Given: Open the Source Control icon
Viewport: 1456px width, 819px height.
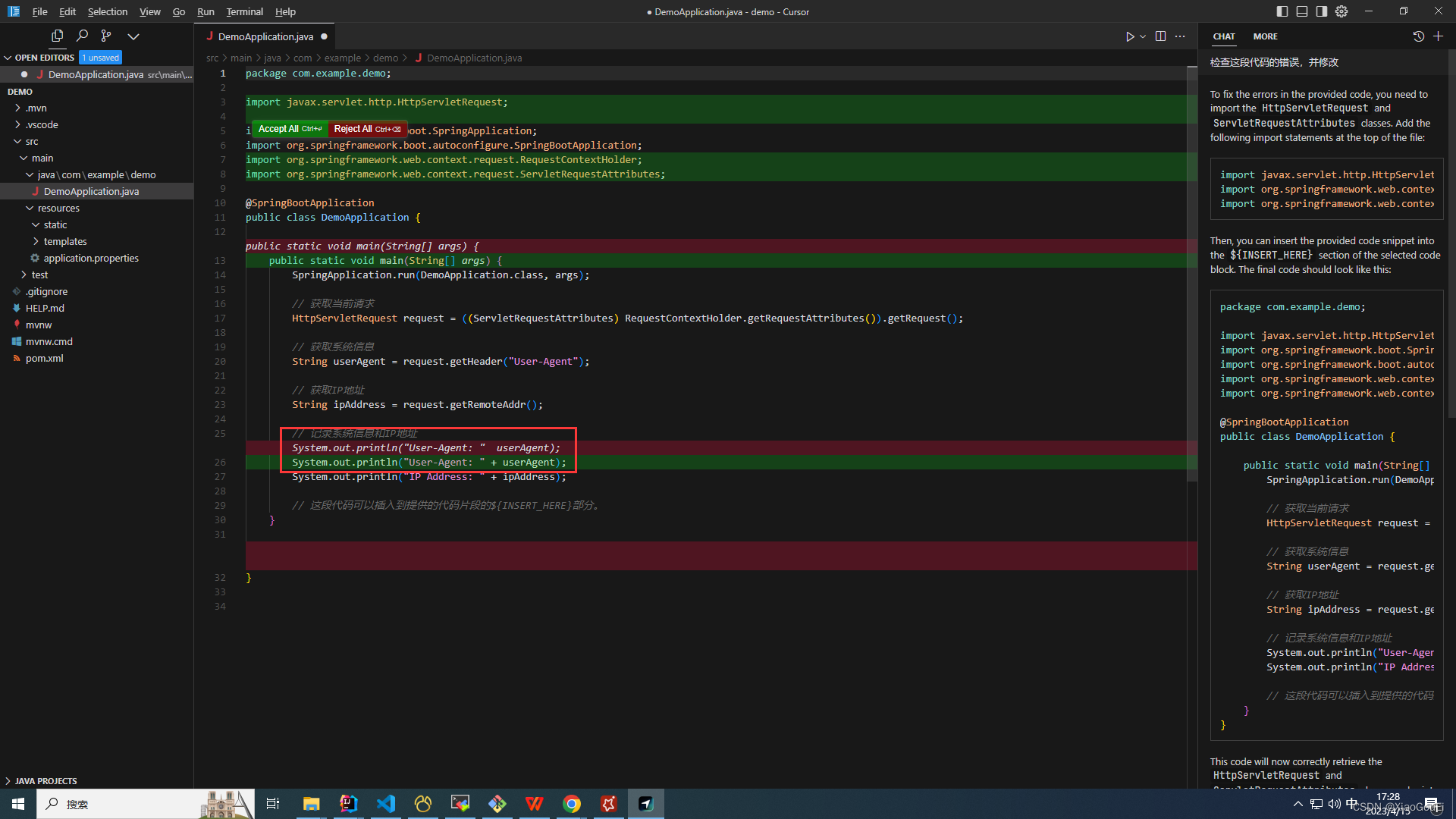Looking at the screenshot, I should [x=106, y=36].
